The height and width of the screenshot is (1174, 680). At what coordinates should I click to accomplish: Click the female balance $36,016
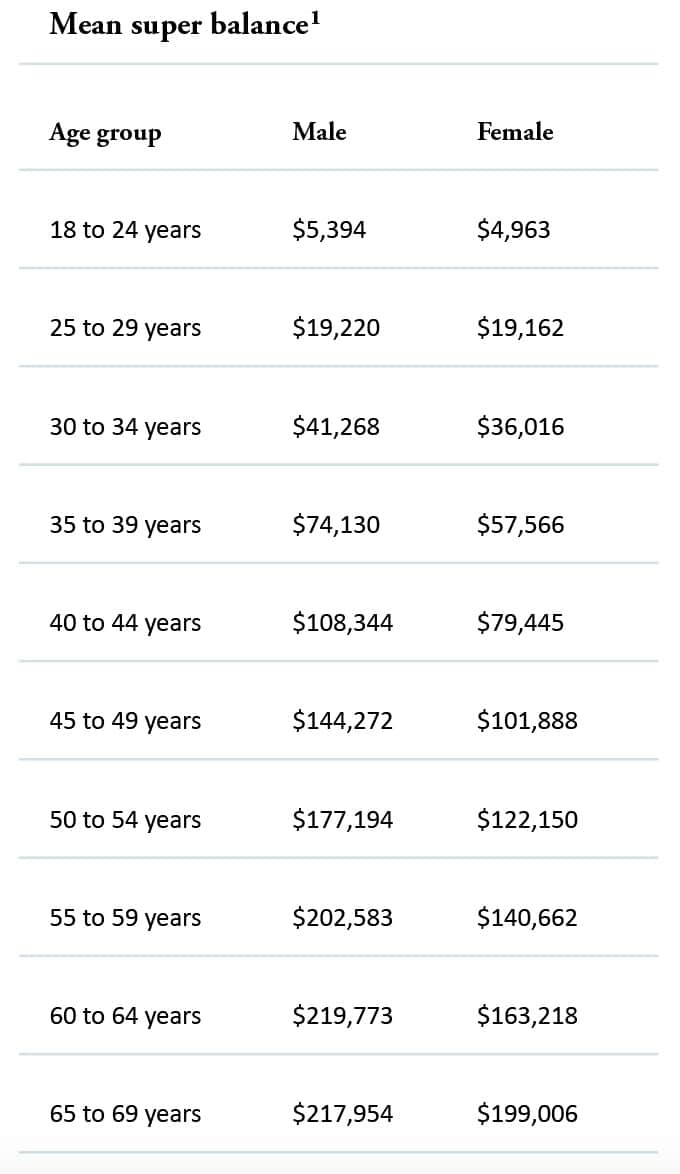pyautogui.click(x=520, y=427)
